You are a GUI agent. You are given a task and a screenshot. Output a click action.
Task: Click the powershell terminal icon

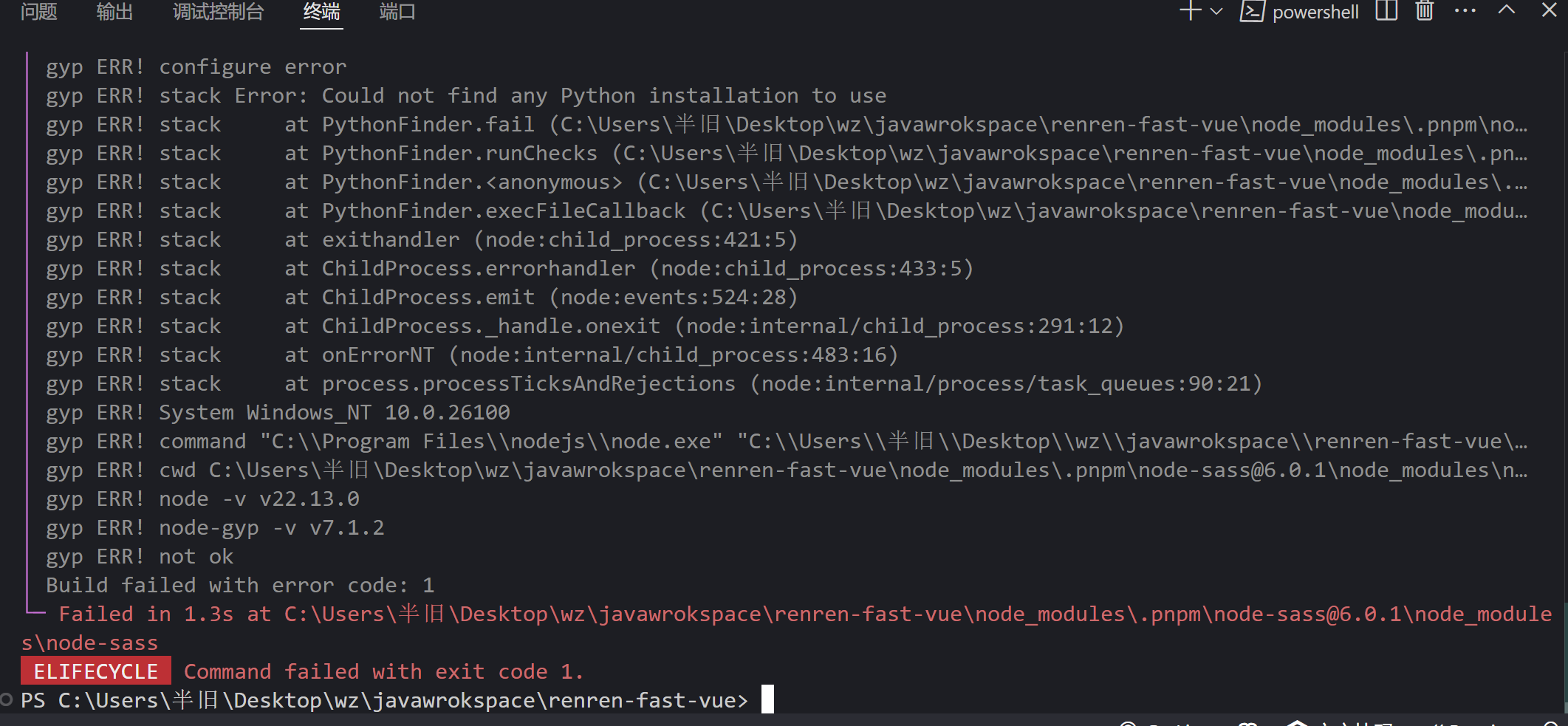[x=1252, y=12]
